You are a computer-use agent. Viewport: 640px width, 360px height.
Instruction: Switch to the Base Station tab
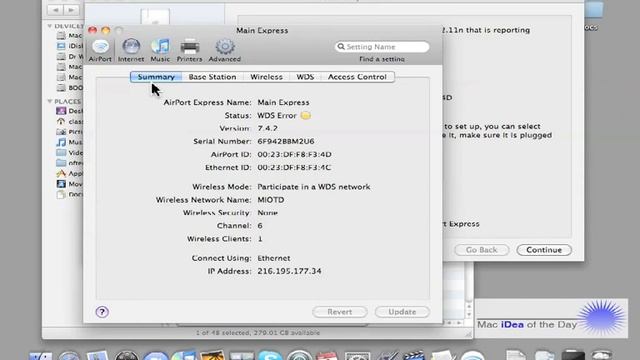coord(212,77)
